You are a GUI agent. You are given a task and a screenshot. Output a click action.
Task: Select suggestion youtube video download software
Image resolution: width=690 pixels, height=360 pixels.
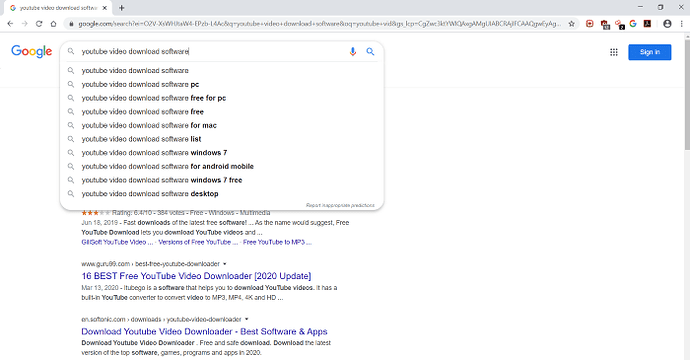click(222, 70)
